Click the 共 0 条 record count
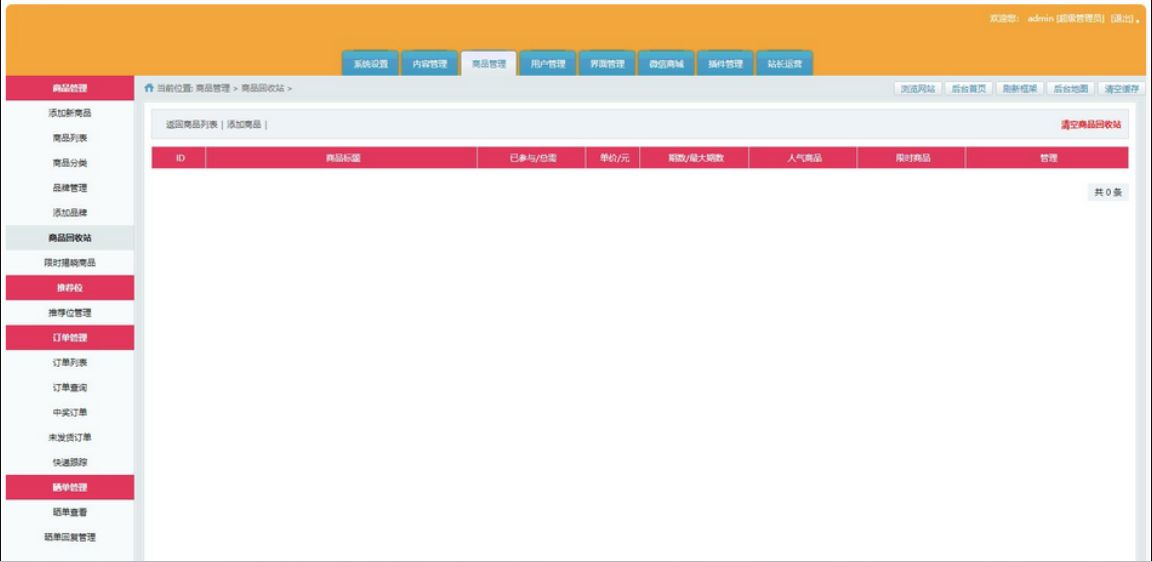Image resolution: width=1152 pixels, height=562 pixels. coord(1108,192)
